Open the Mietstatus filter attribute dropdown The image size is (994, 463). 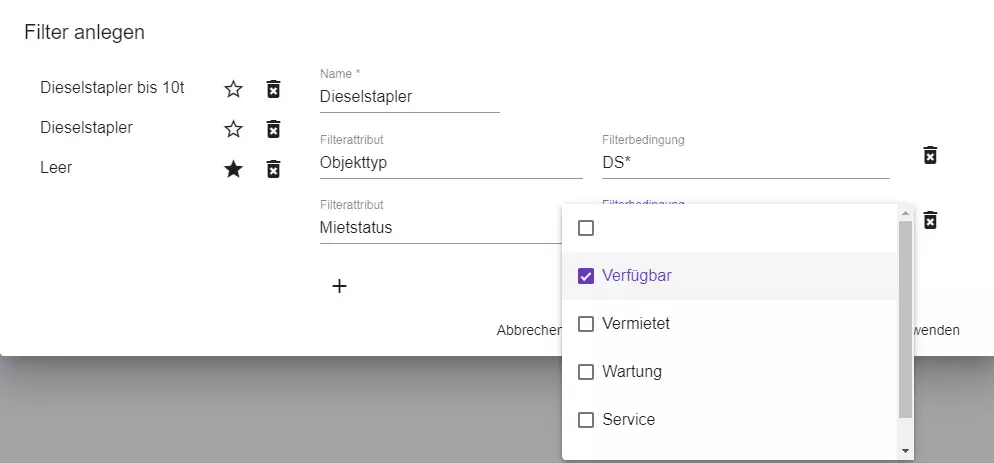[440, 228]
